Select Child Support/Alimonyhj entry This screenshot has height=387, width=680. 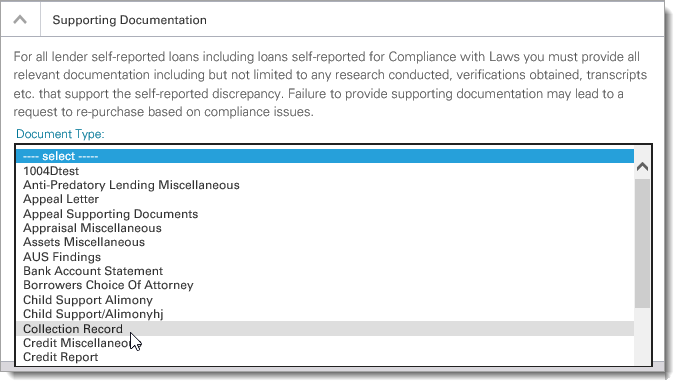click(325, 314)
